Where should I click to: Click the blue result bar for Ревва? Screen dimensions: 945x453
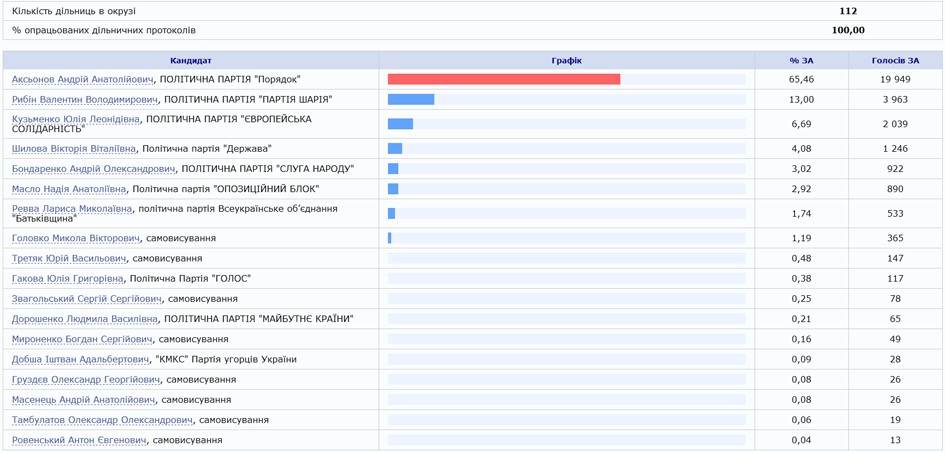(x=391, y=213)
